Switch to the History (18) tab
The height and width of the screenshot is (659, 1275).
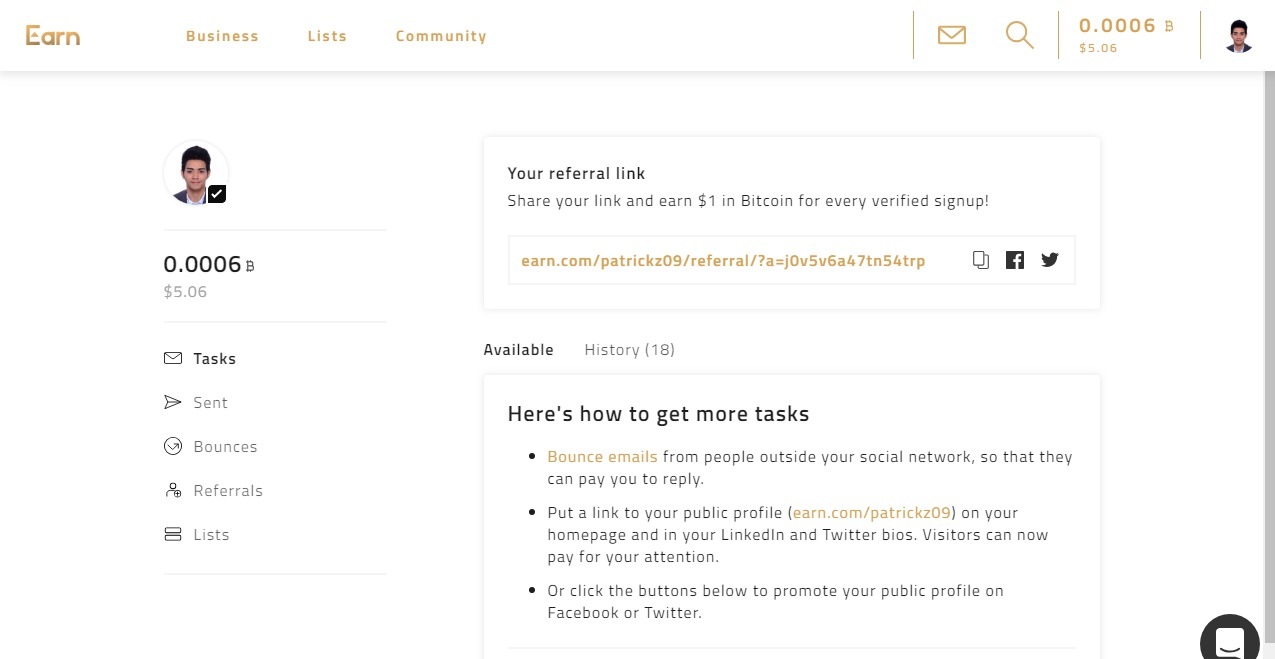pos(629,350)
